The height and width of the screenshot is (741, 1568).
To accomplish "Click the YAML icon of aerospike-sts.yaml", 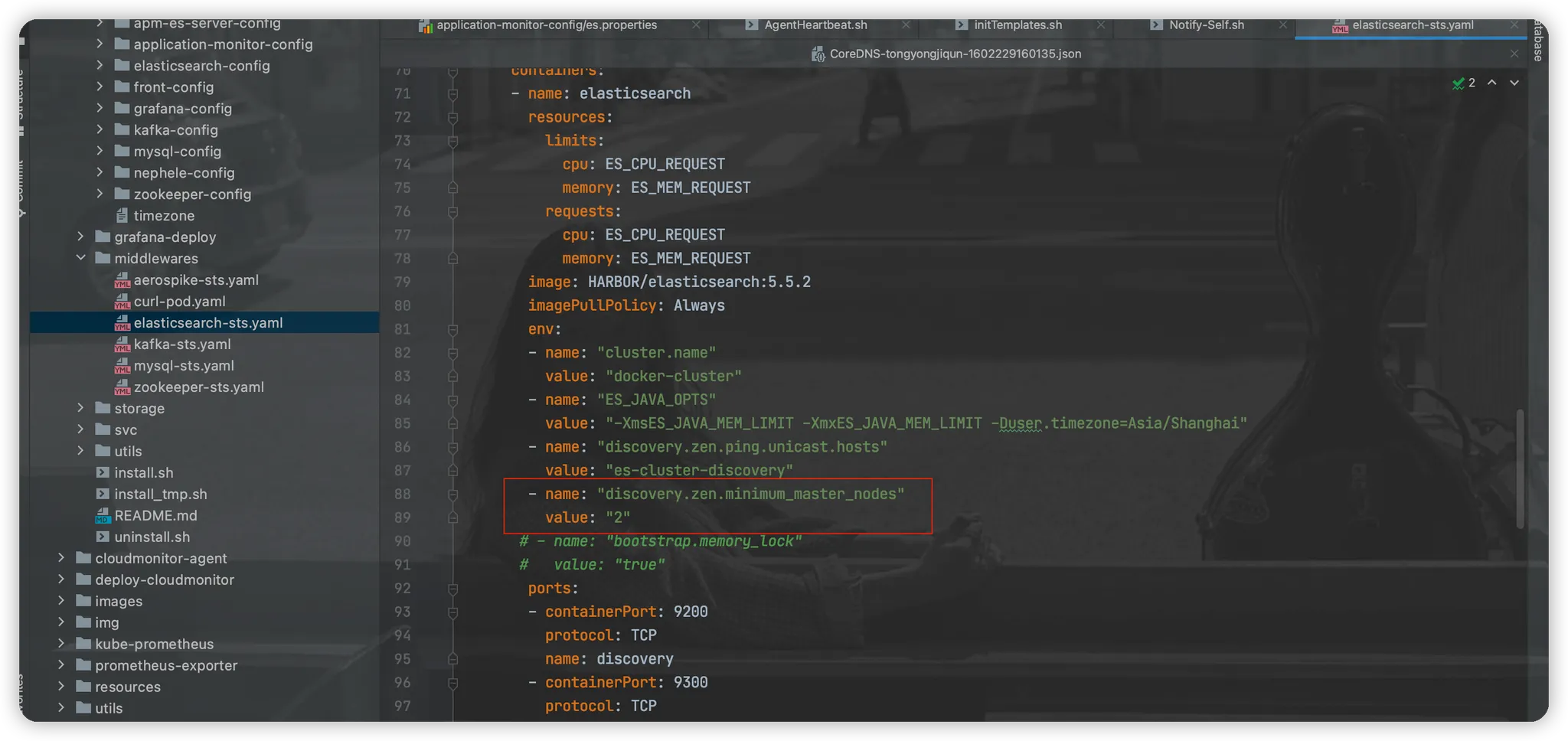I will click(x=122, y=280).
